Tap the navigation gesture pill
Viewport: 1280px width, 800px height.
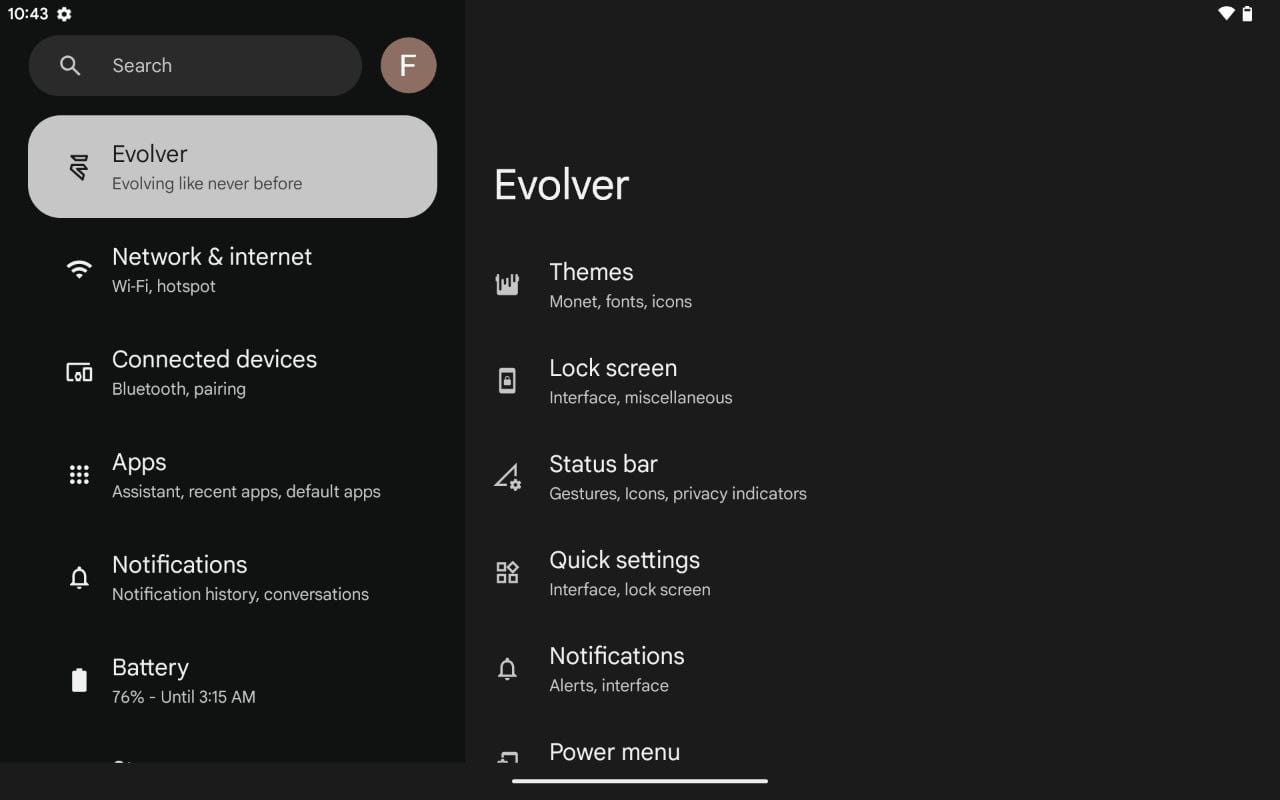640,781
